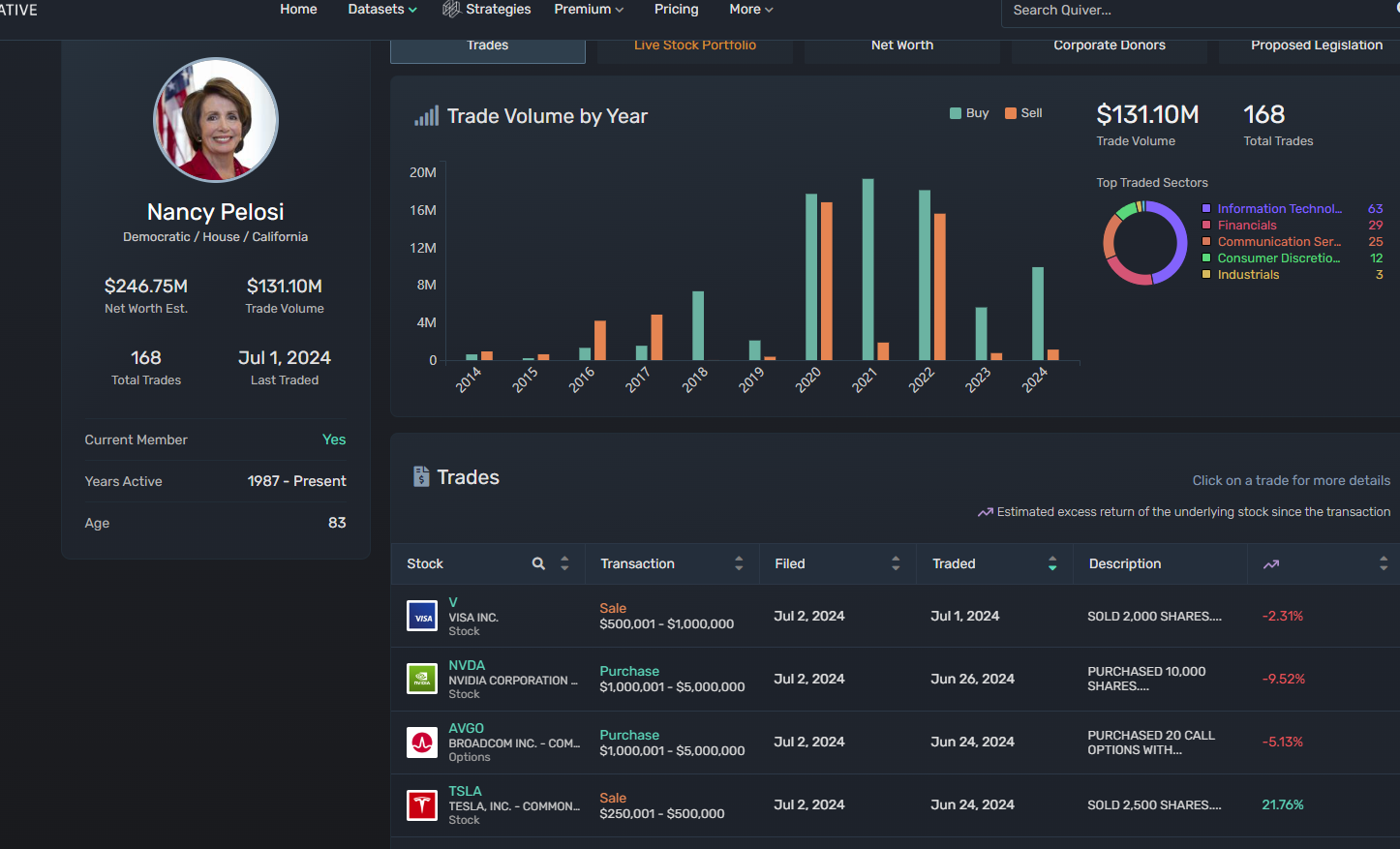Sort by the Transaction column arrows
1400x849 pixels.
coord(739,563)
